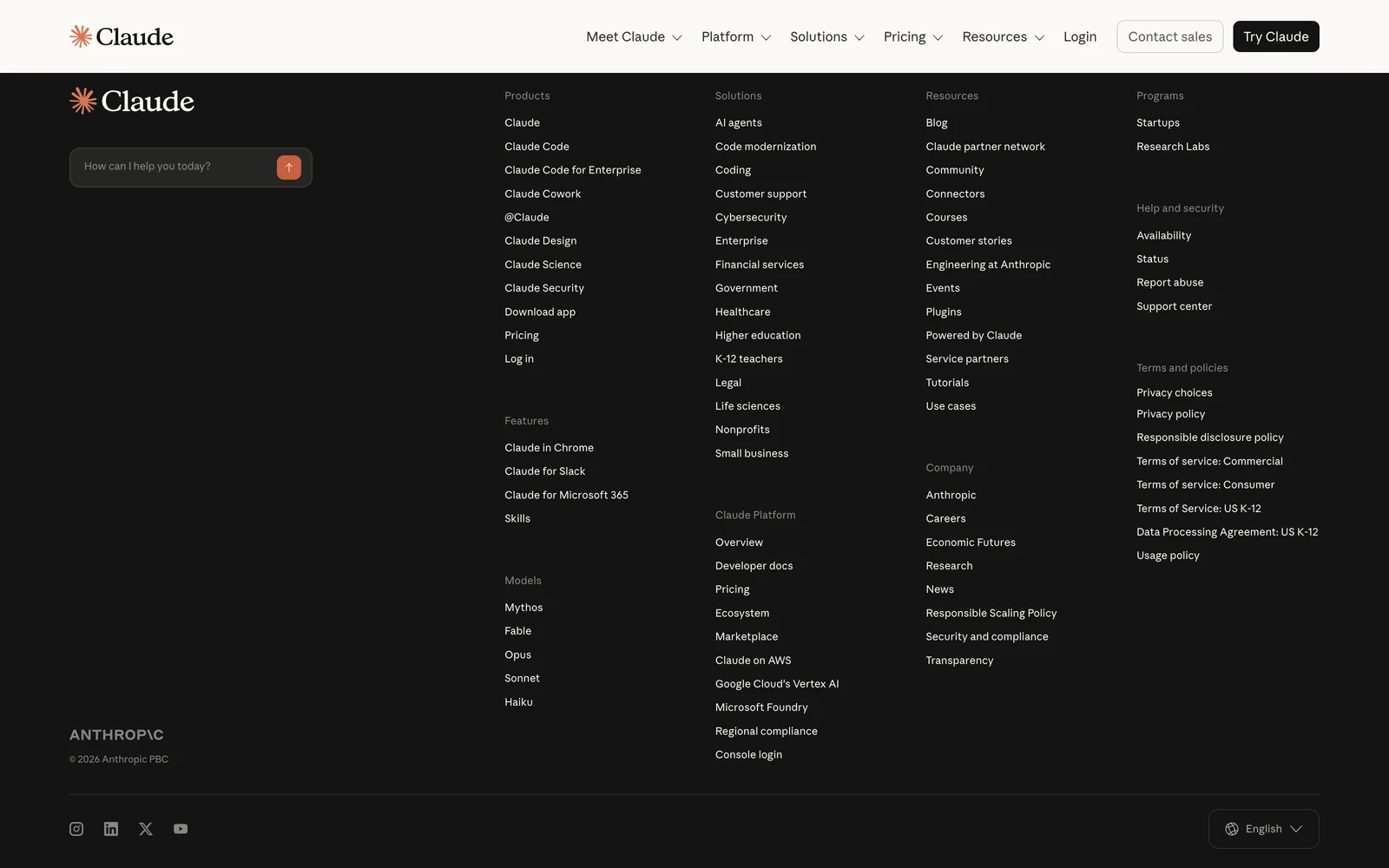This screenshot has height=868, width=1389.
Task: Click the Contact sales button
Action: 1169,36
